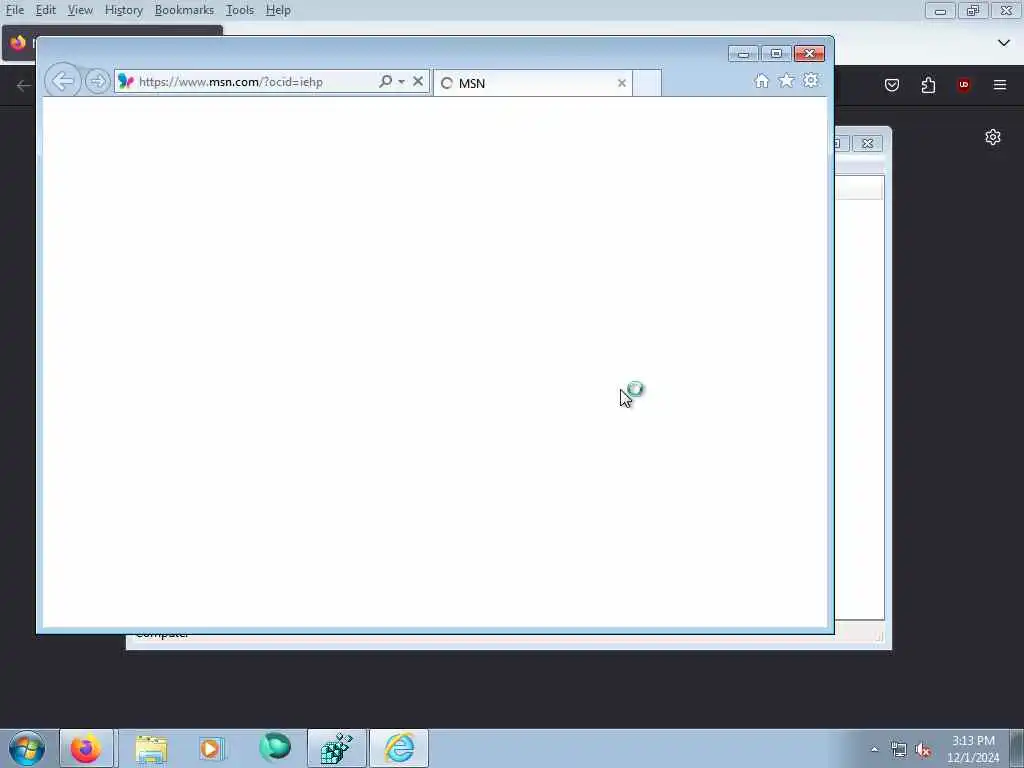Launch Windows Media Player from taskbar
The image size is (1024, 768).
coord(212,748)
